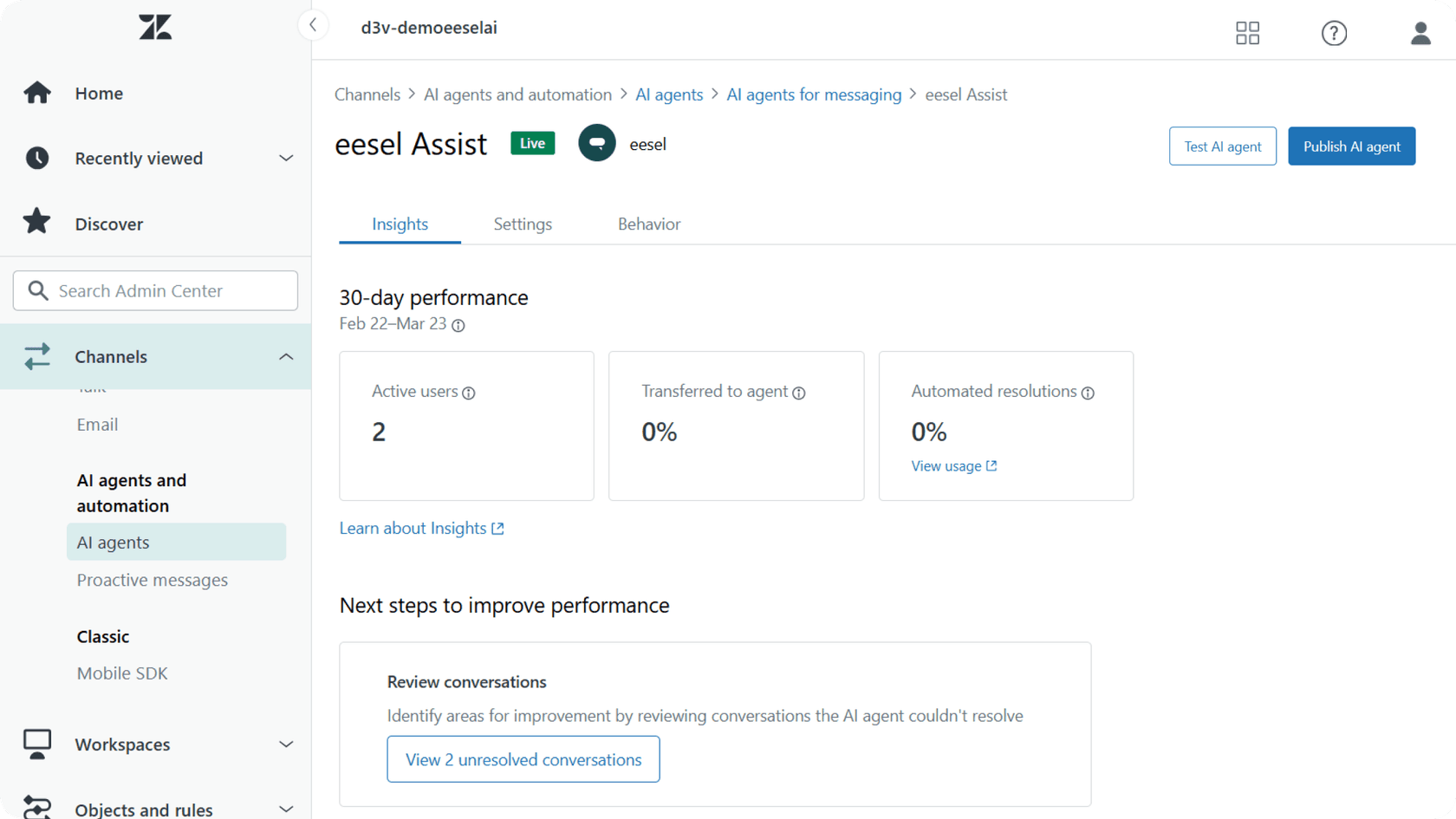Select the Discover star icon
1456x819 pixels.
37,223
